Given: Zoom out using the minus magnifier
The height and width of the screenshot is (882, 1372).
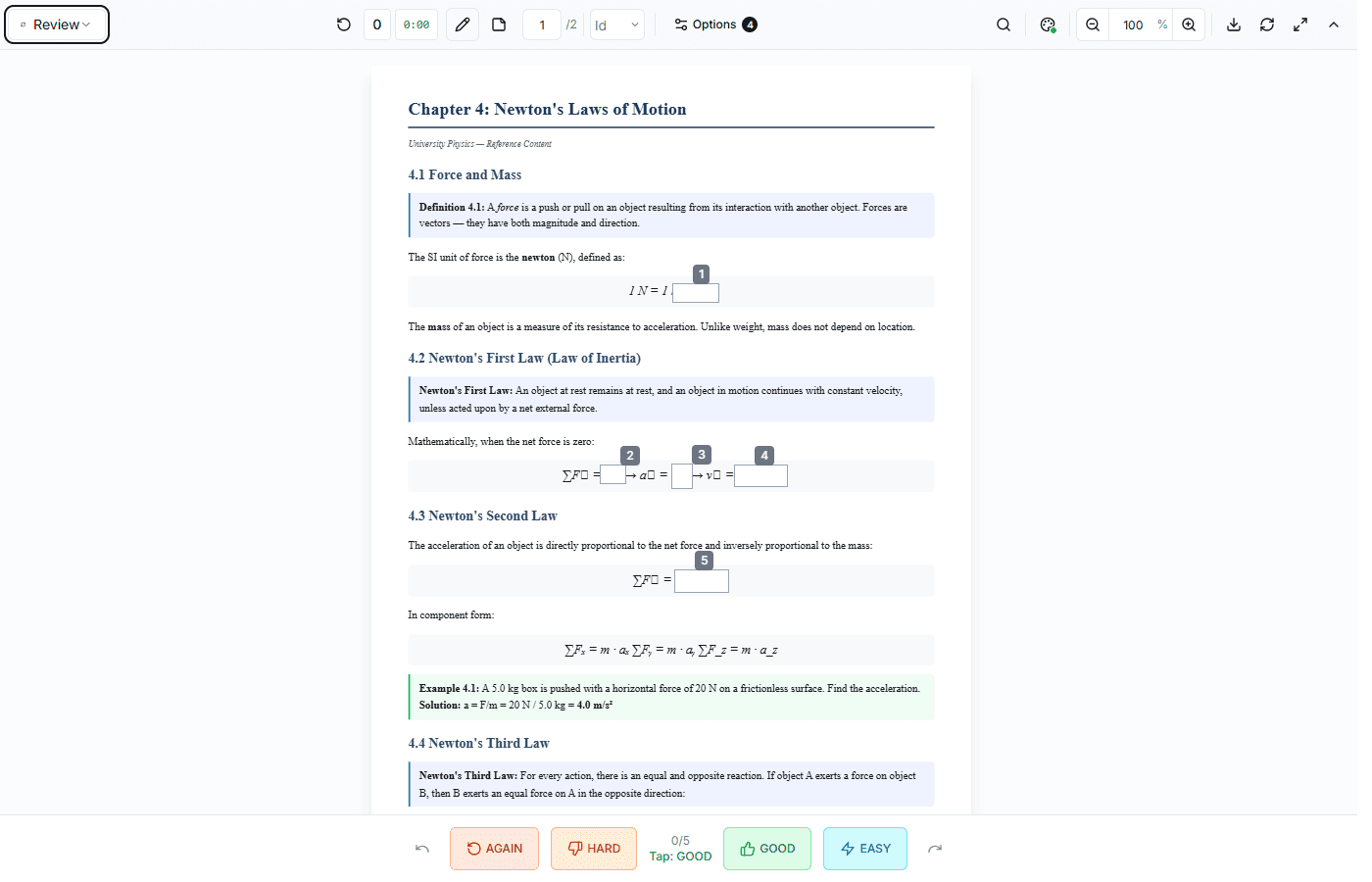Looking at the screenshot, I should coord(1093,24).
